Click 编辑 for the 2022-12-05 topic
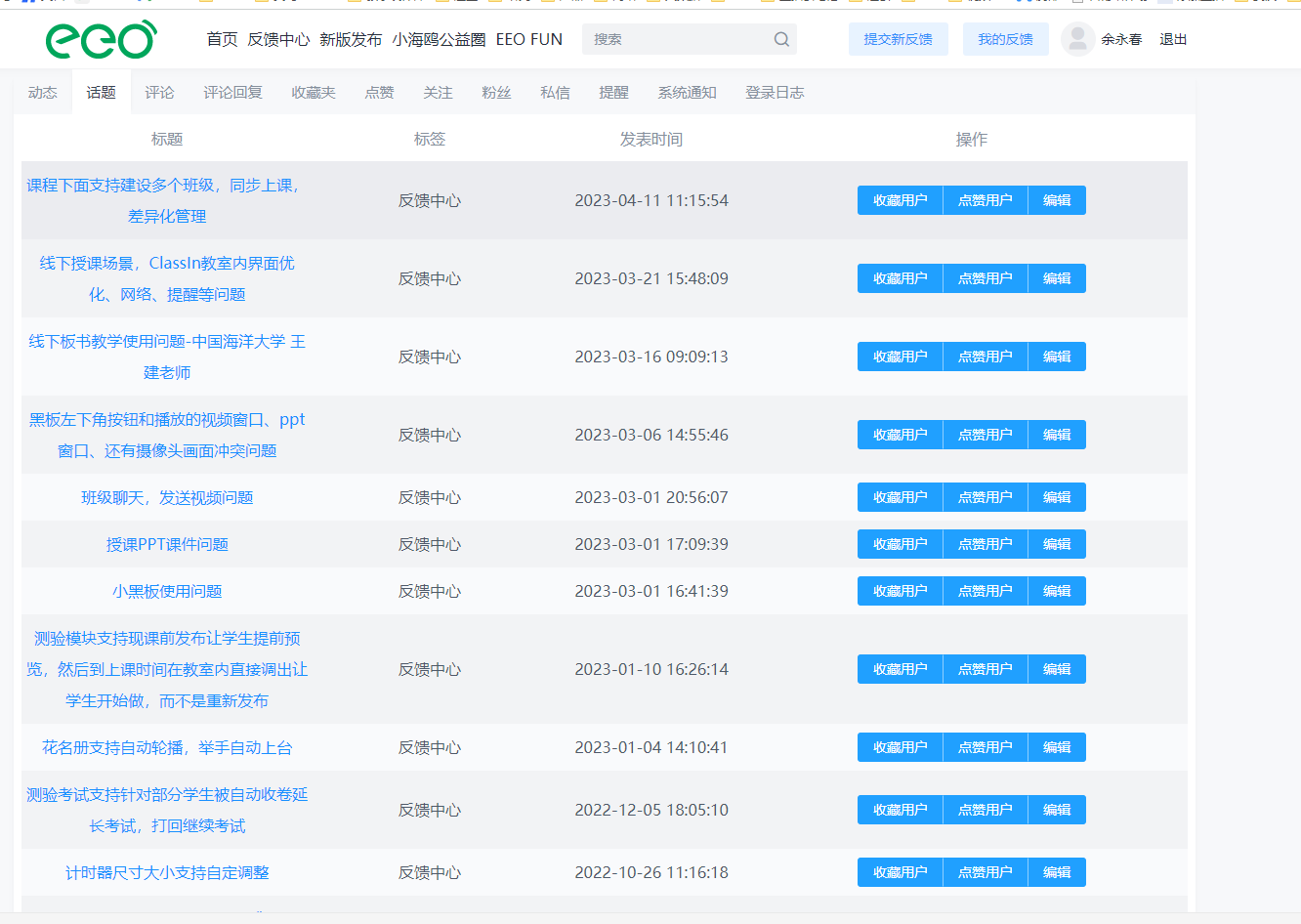This screenshot has width=1301, height=924. click(1057, 810)
